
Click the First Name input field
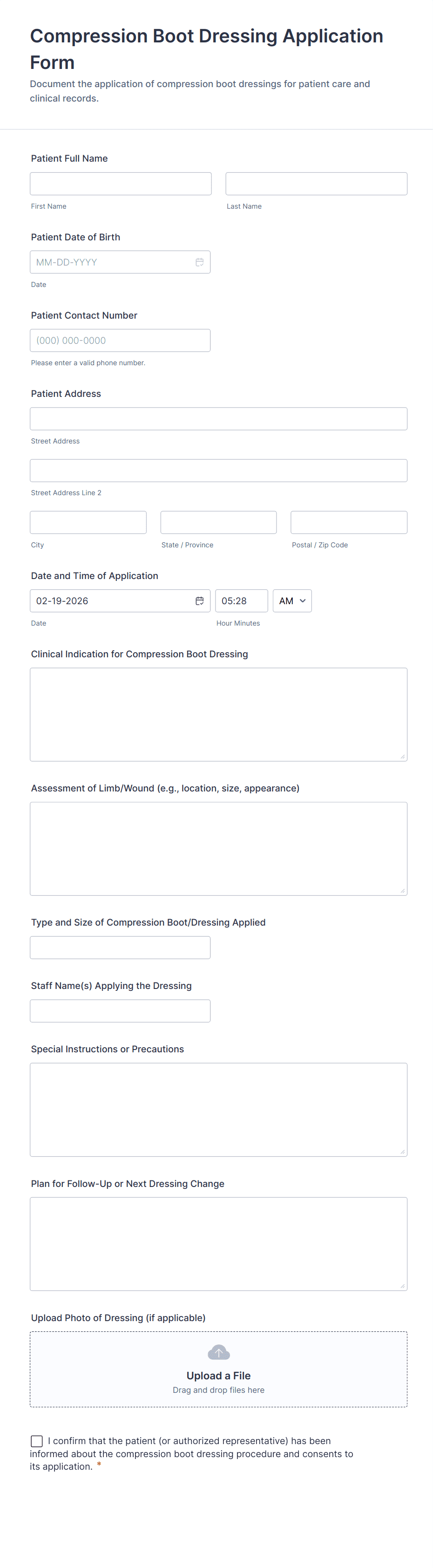tap(121, 184)
